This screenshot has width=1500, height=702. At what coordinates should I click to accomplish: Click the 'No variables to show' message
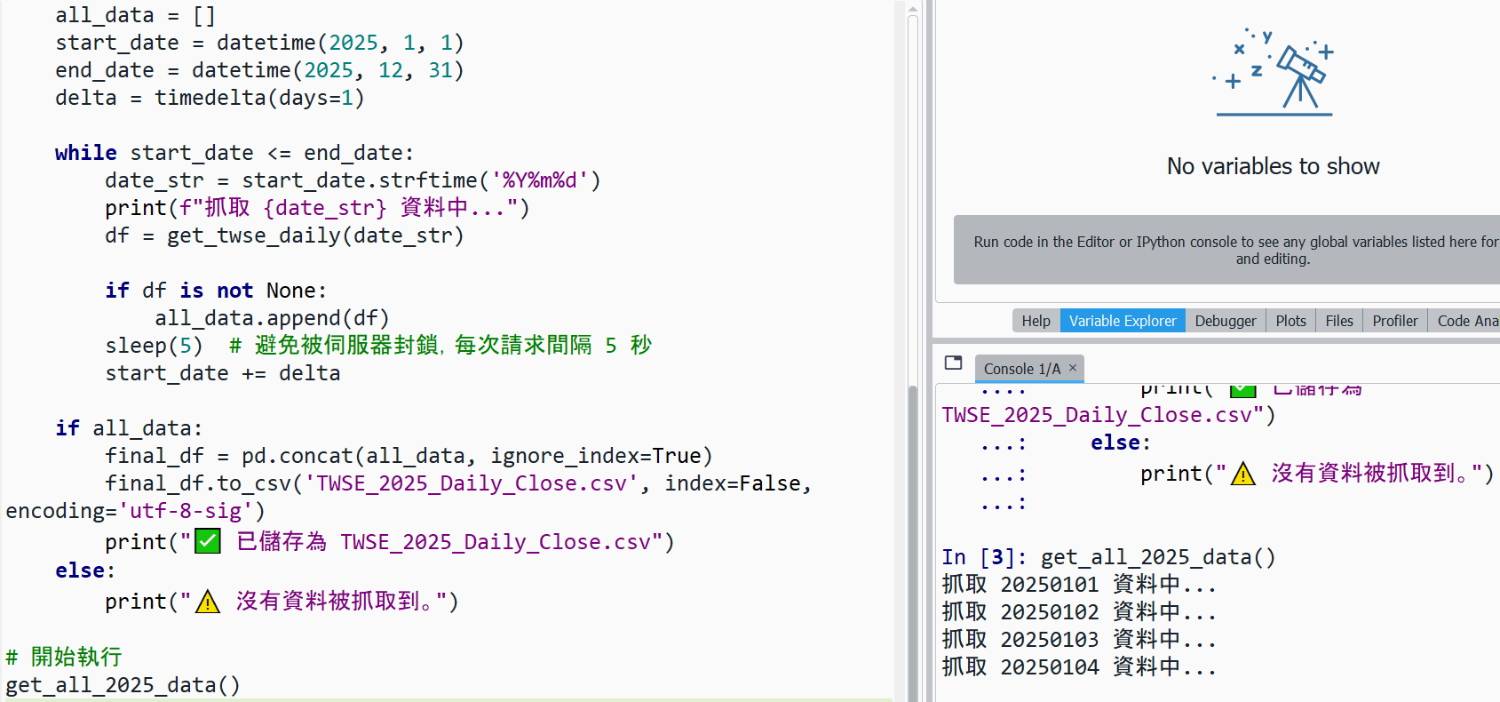[1273, 166]
